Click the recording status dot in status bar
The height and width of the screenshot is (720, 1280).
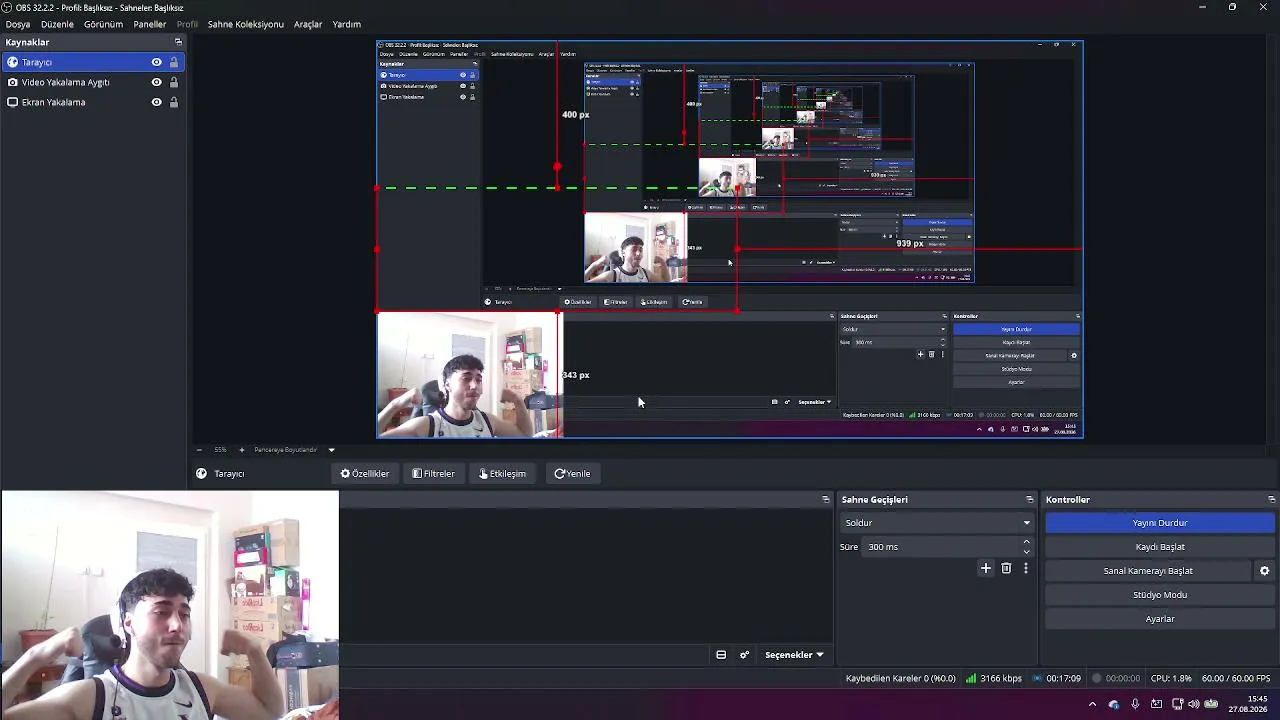[1097, 678]
